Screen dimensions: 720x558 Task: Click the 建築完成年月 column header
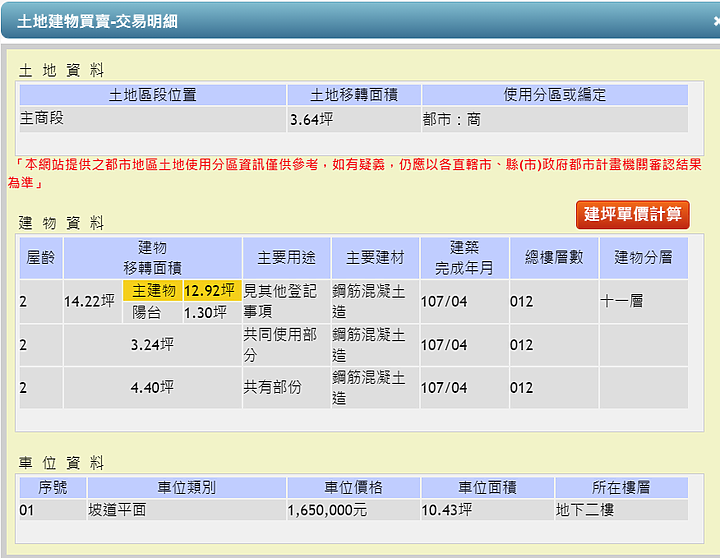click(464, 258)
